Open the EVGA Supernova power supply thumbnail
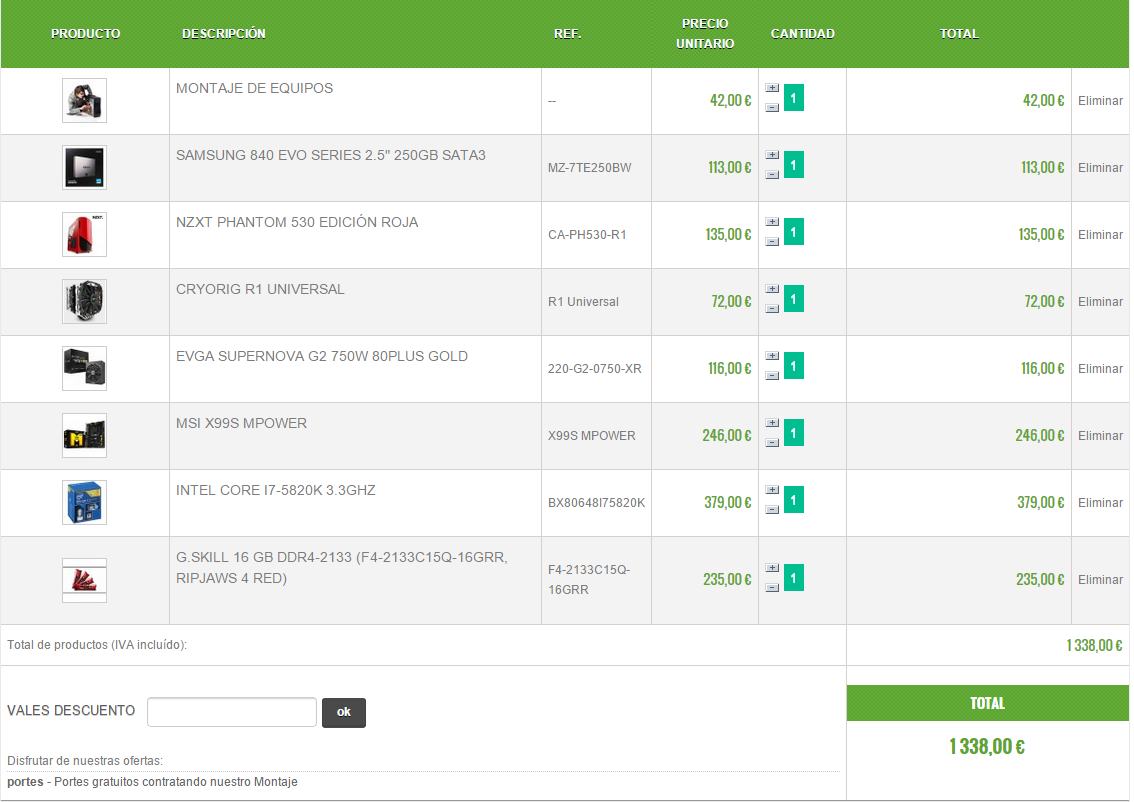The width and height of the screenshot is (1134, 802). (84, 369)
